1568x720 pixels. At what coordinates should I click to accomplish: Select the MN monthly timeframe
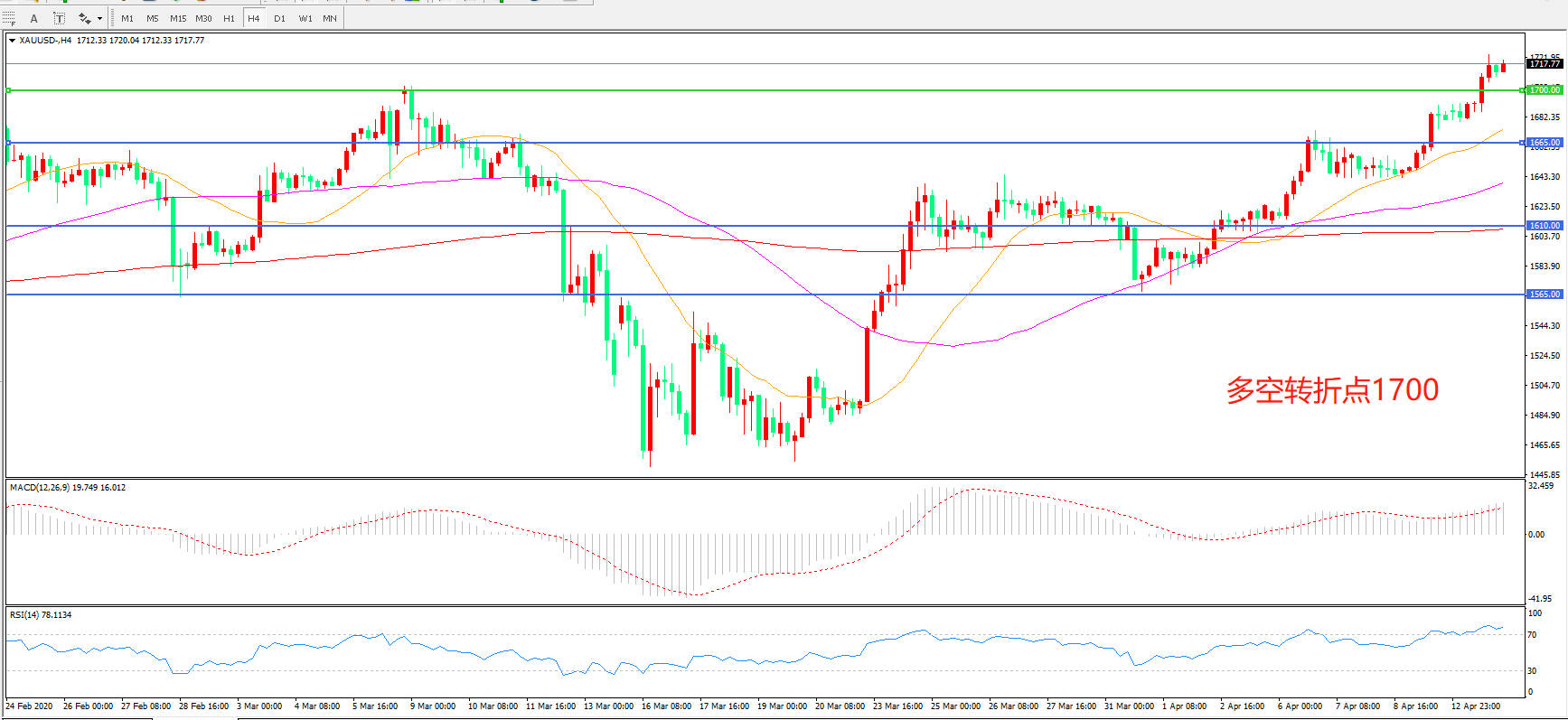point(330,18)
